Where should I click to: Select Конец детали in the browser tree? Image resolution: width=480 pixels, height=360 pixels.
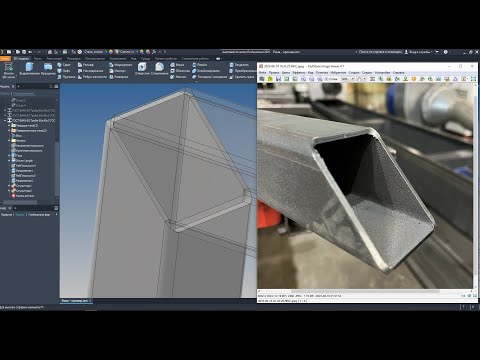click(x=23, y=196)
